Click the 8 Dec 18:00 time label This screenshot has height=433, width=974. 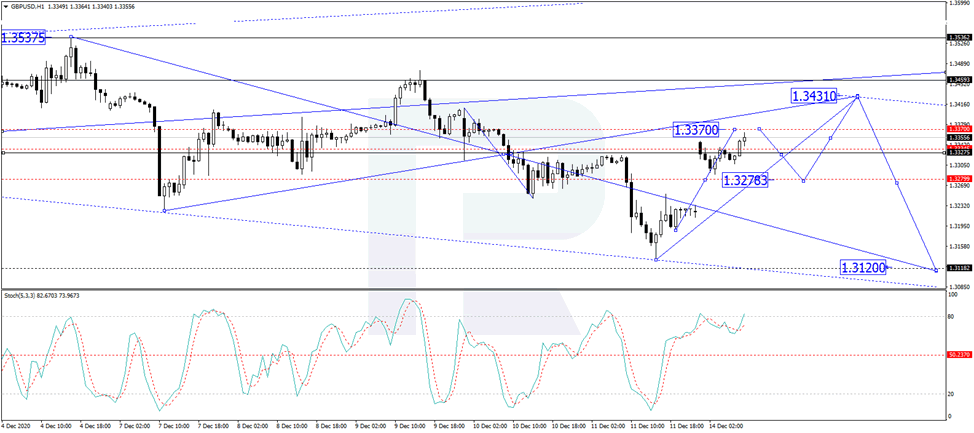point(333,427)
